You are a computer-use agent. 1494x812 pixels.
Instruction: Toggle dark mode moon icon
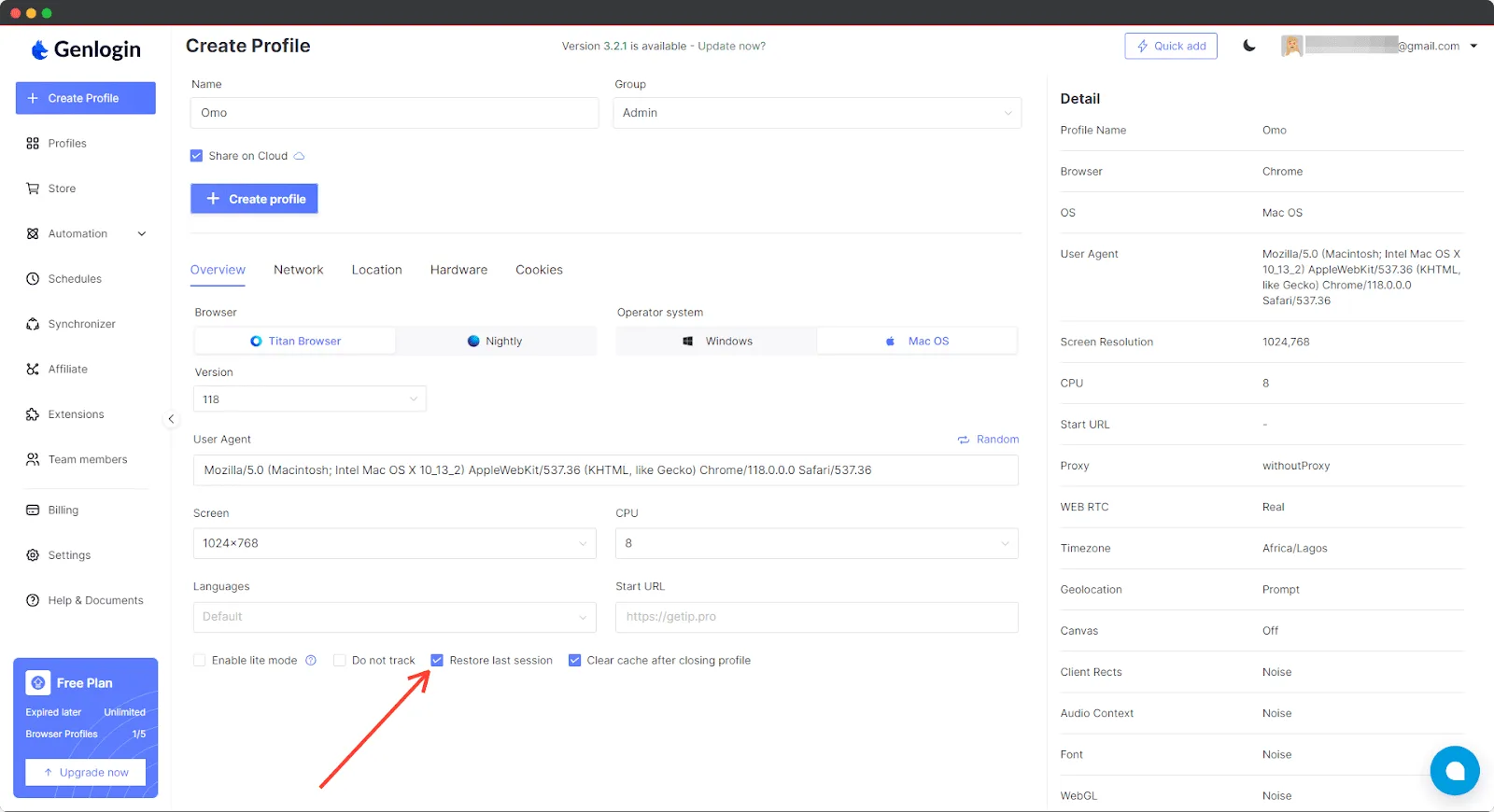pyautogui.click(x=1249, y=46)
